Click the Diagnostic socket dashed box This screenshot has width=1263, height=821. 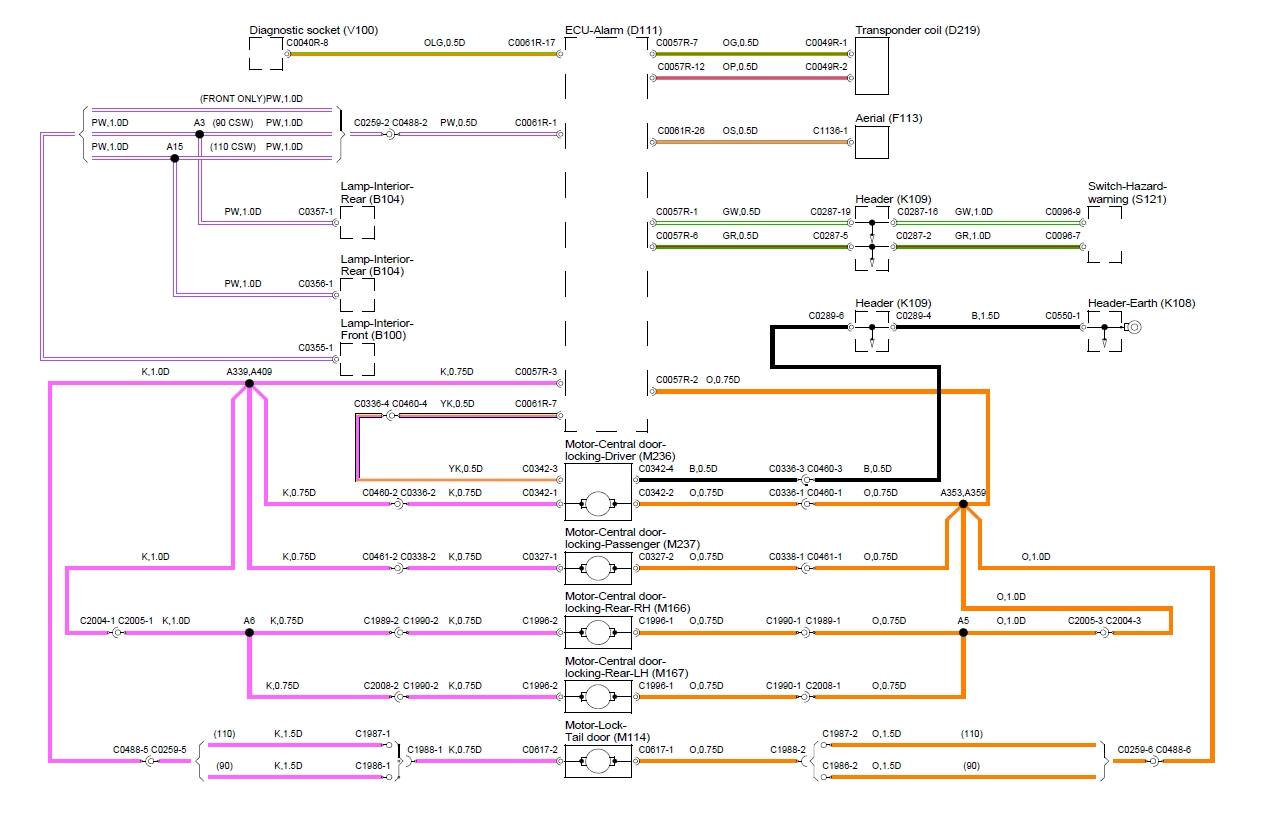tap(265, 54)
